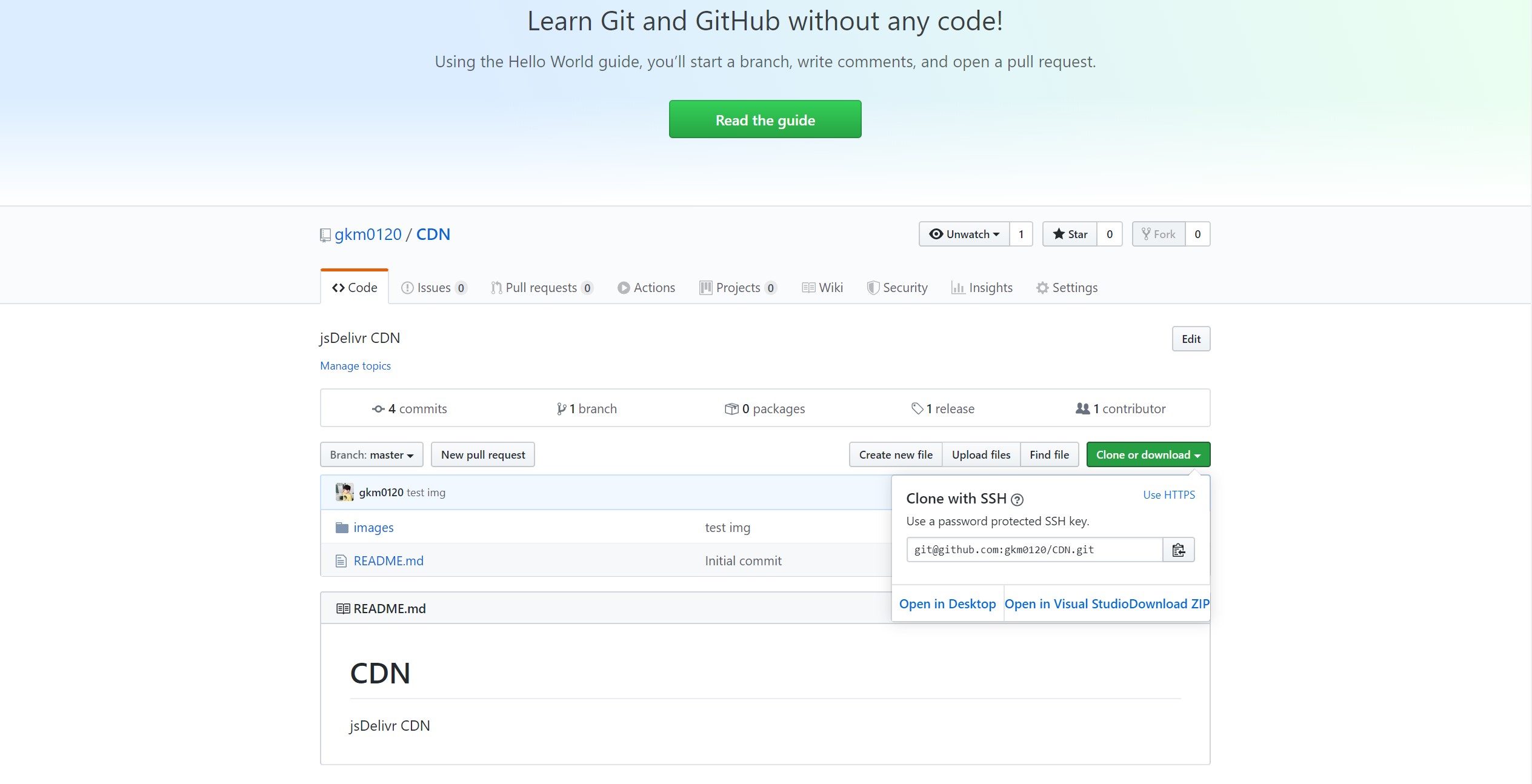Open the CDN repository name link
The width and height of the screenshot is (1532, 784).
pyautogui.click(x=433, y=234)
